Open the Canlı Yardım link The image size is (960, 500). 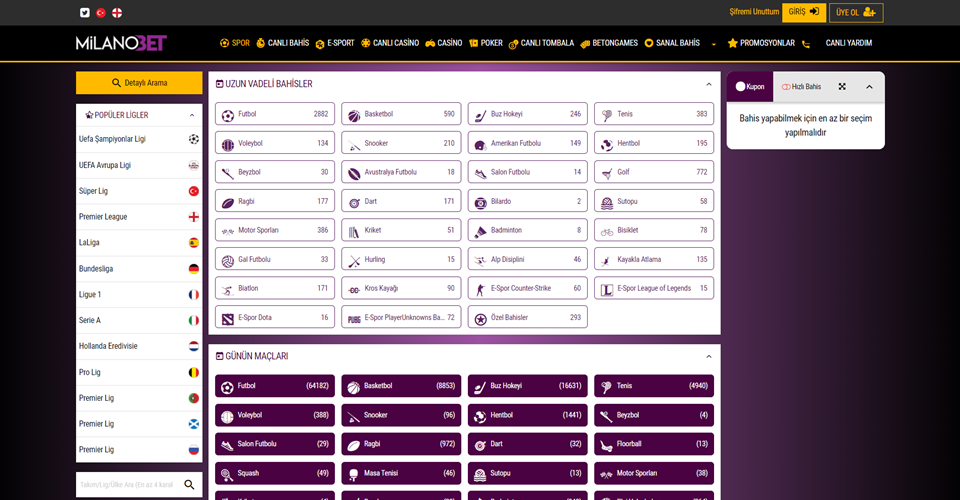tap(849, 43)
